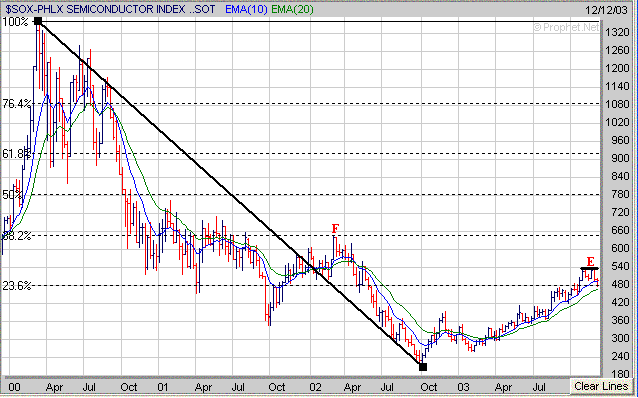The width and height of the screenshot is (638, 398).
Task: Click the 180 price axis value
Action: coord(620,374)
